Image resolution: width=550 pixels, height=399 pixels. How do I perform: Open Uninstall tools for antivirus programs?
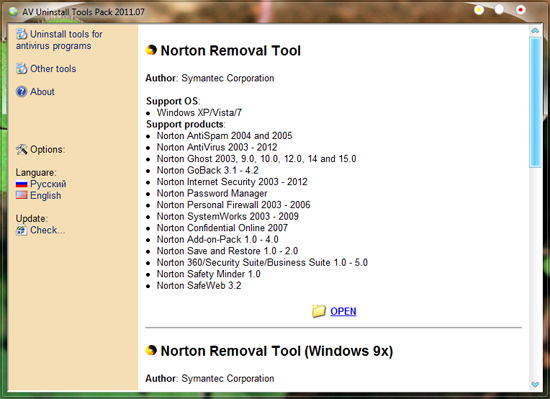pyautogui.click(x=59, y=40)
